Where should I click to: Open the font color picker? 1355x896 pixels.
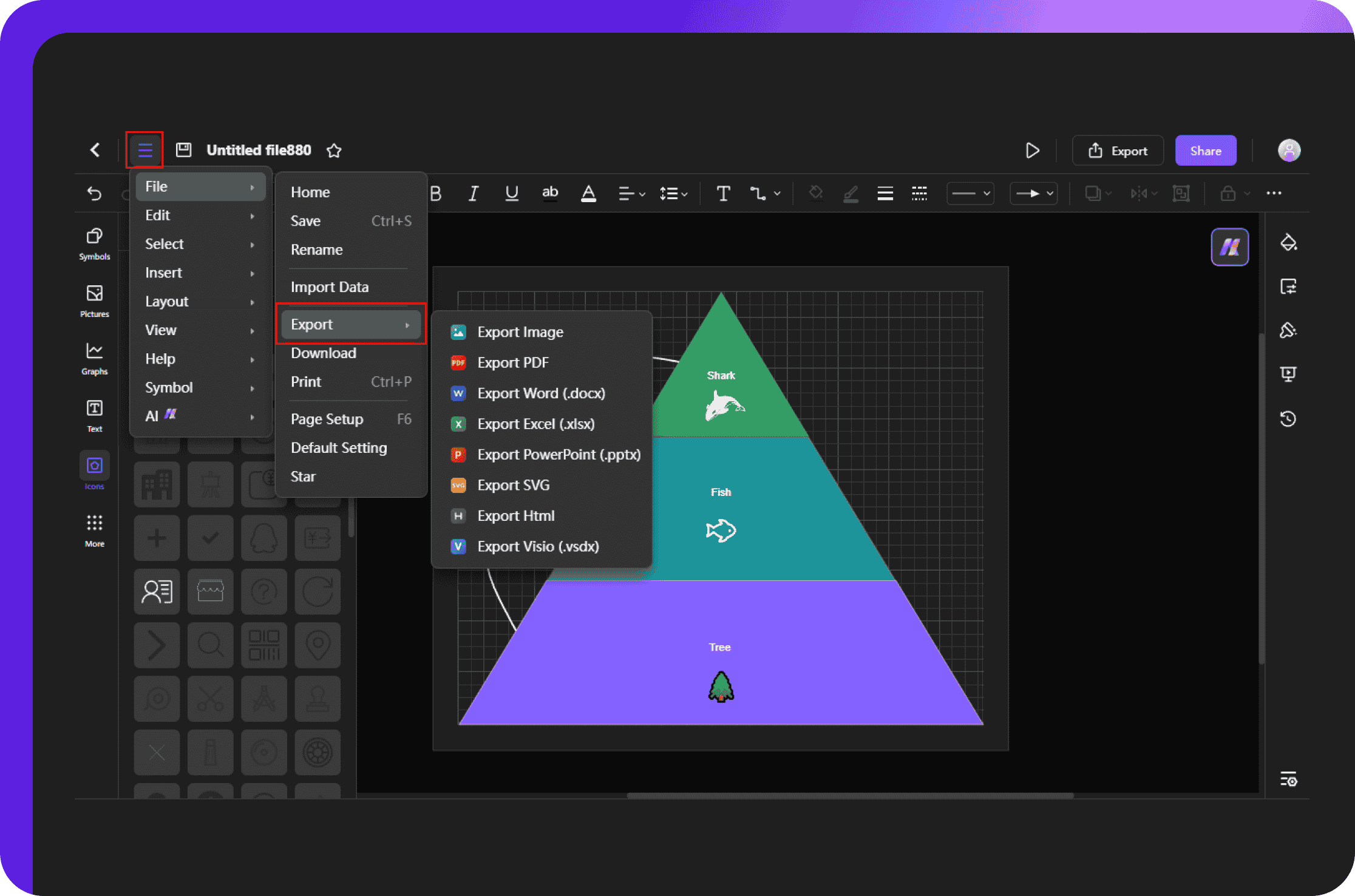[588, 194]
